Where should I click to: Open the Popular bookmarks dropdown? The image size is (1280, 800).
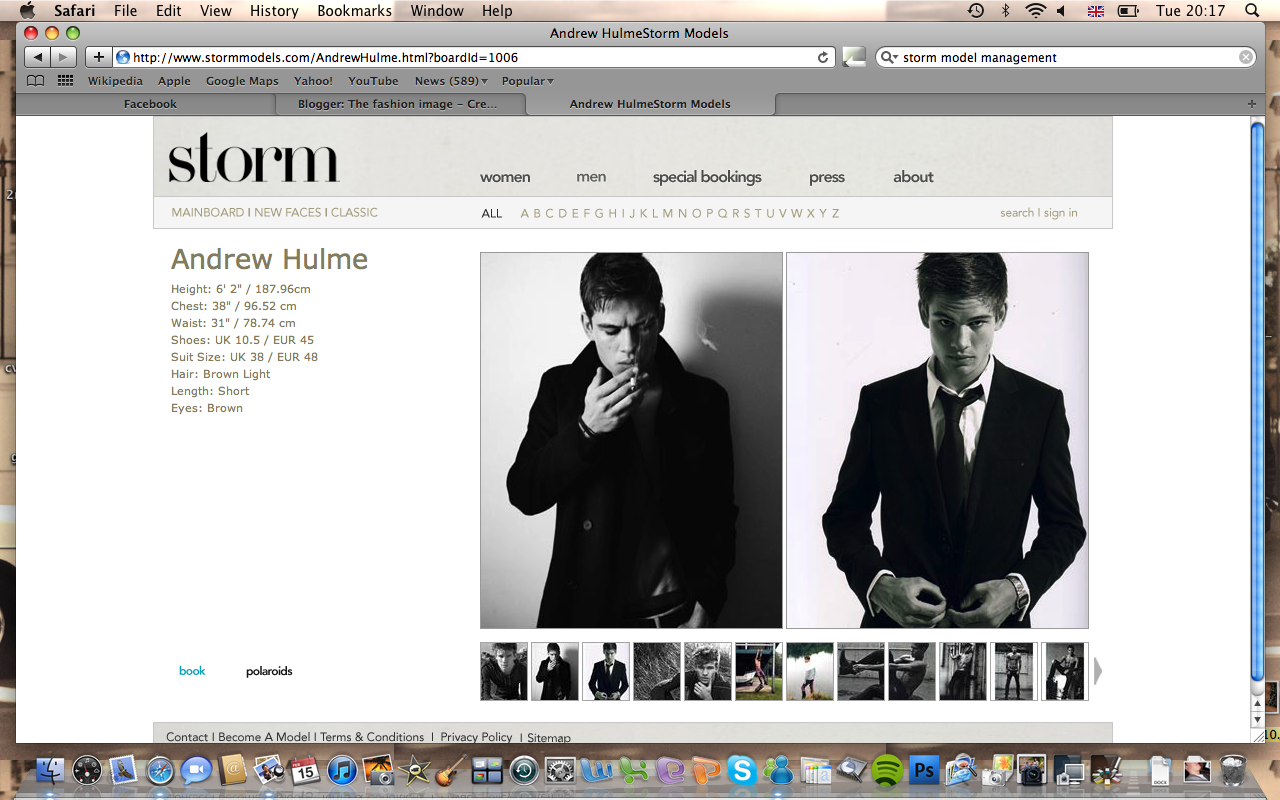point(527,80)
